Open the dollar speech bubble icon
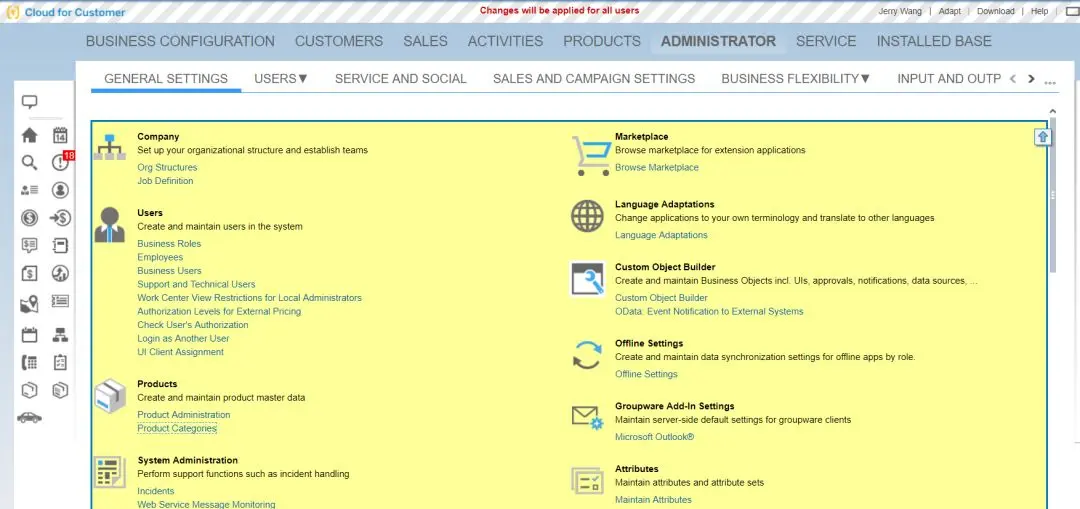This screenshot has height=509, width=1080. [x=30, y=246]
